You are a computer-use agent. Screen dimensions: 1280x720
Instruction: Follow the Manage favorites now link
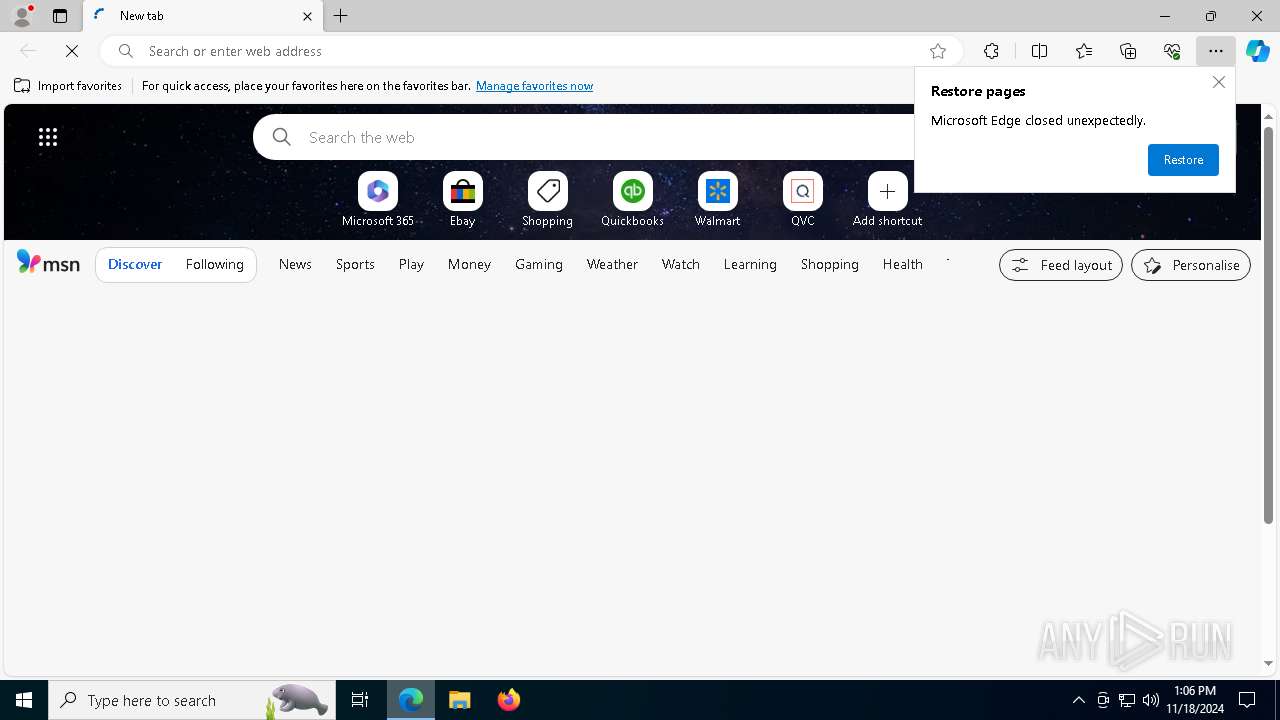click(534, 86)
